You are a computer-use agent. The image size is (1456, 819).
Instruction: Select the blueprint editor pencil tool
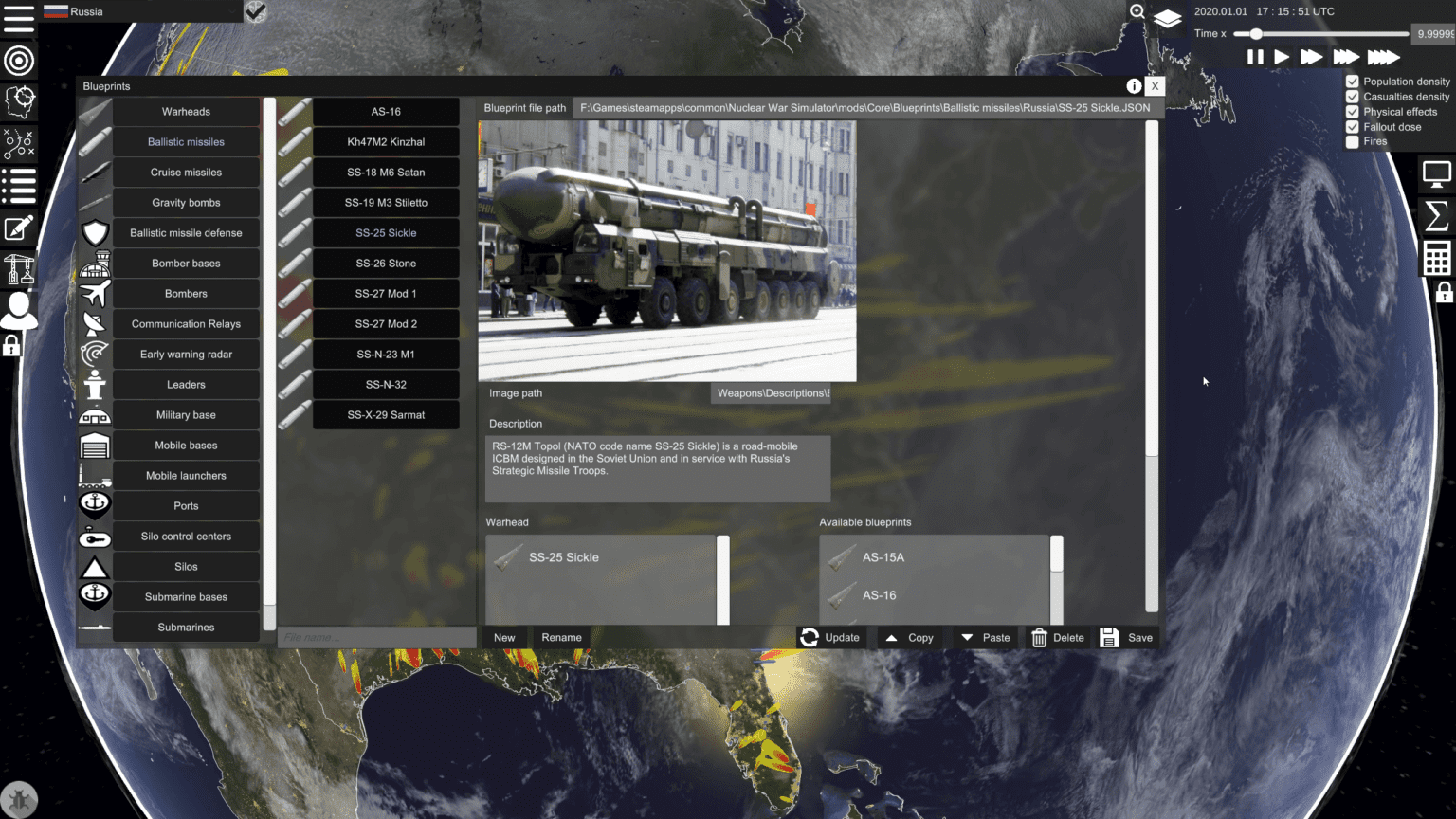click(19, 228)
